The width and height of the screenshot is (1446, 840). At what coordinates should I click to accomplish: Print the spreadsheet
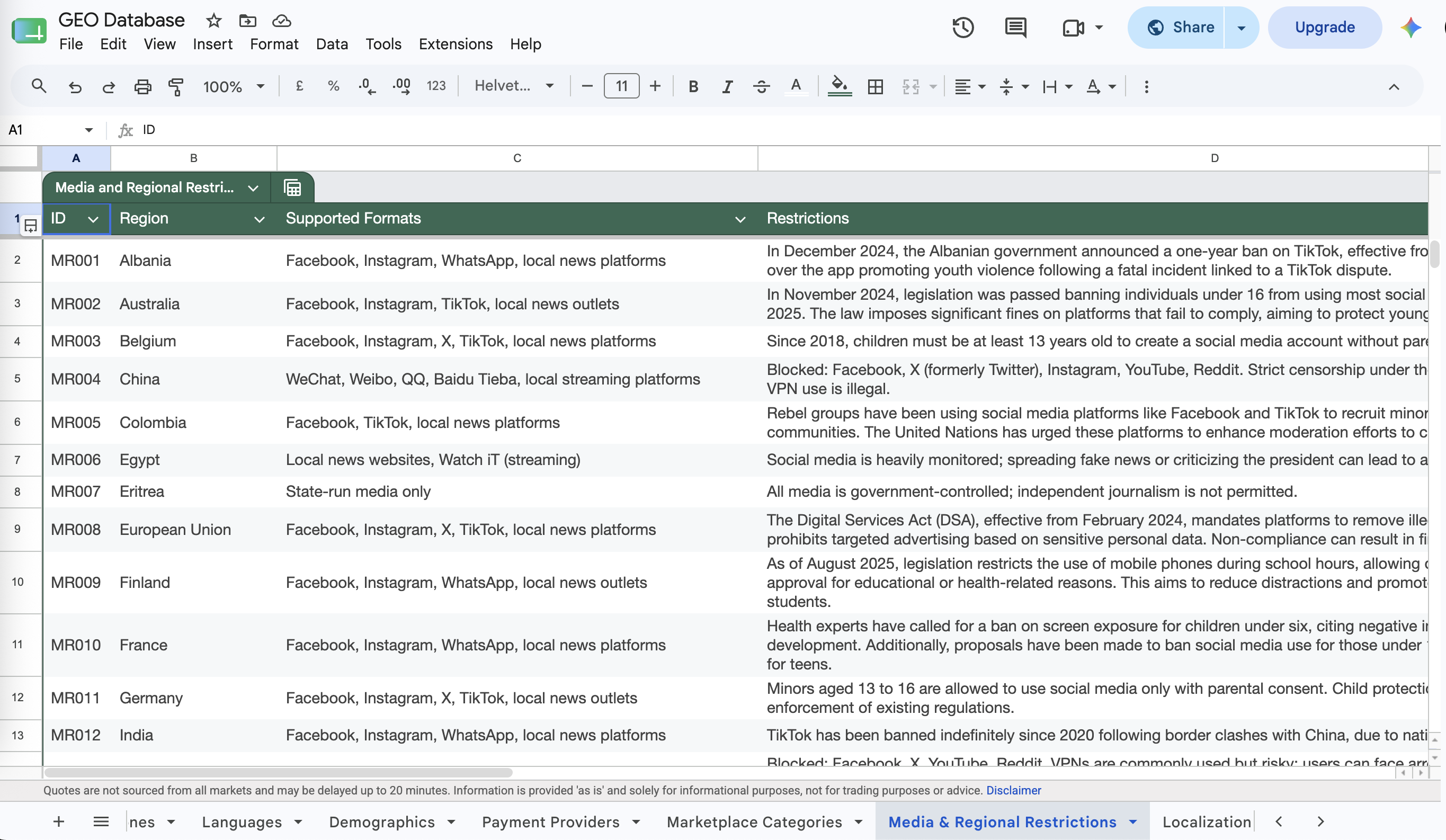click(142, 87)
